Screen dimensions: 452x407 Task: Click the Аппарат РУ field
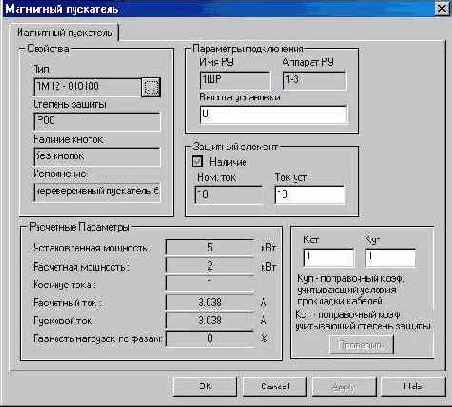point(314,81)
